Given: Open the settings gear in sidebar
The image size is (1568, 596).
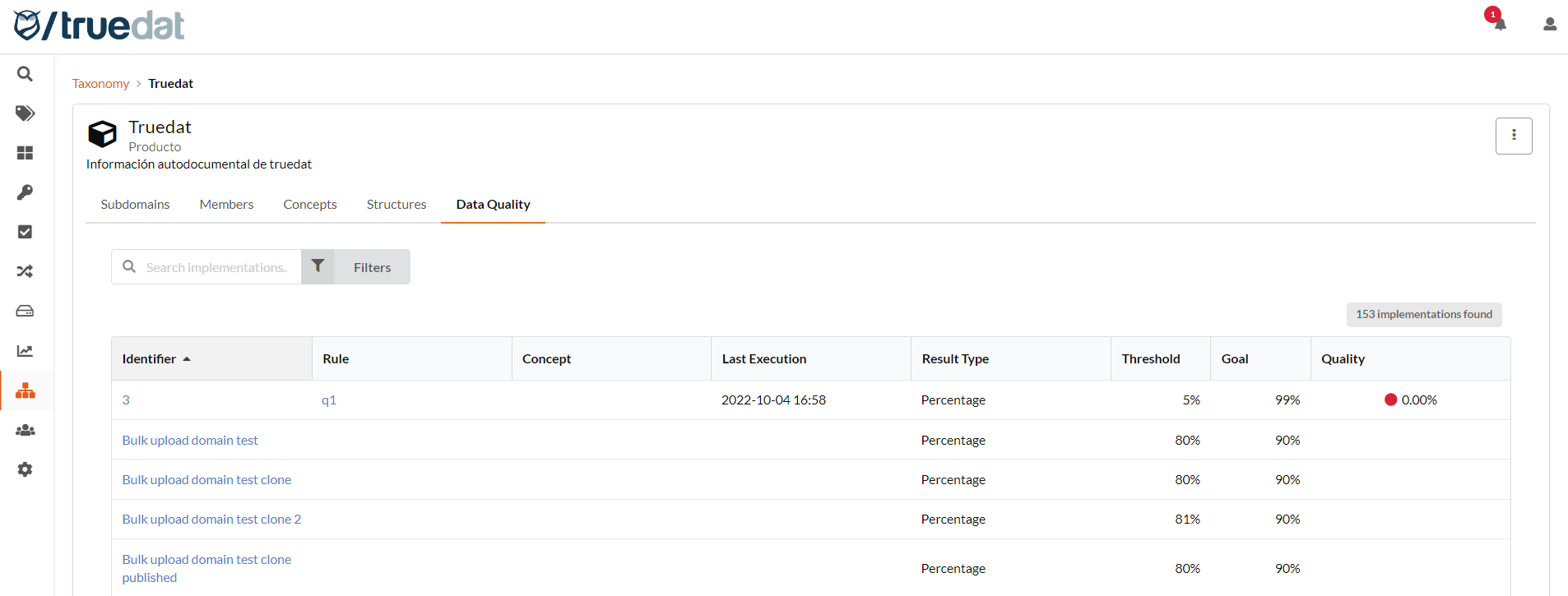Looking at the screenshot, I should 26,469.
